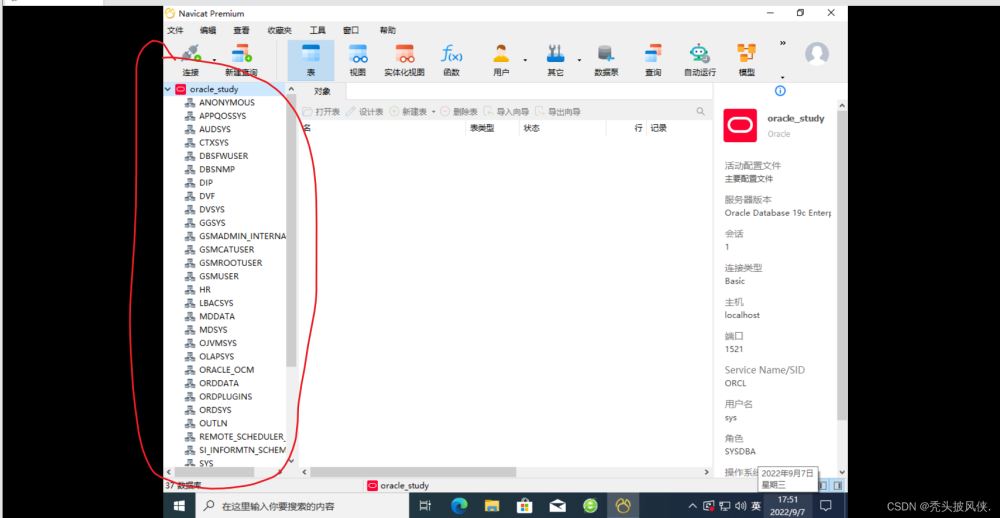Click the 删除表 (Delete Table) button
This screenshot has height=518, width=1000.
click(459, 112)
